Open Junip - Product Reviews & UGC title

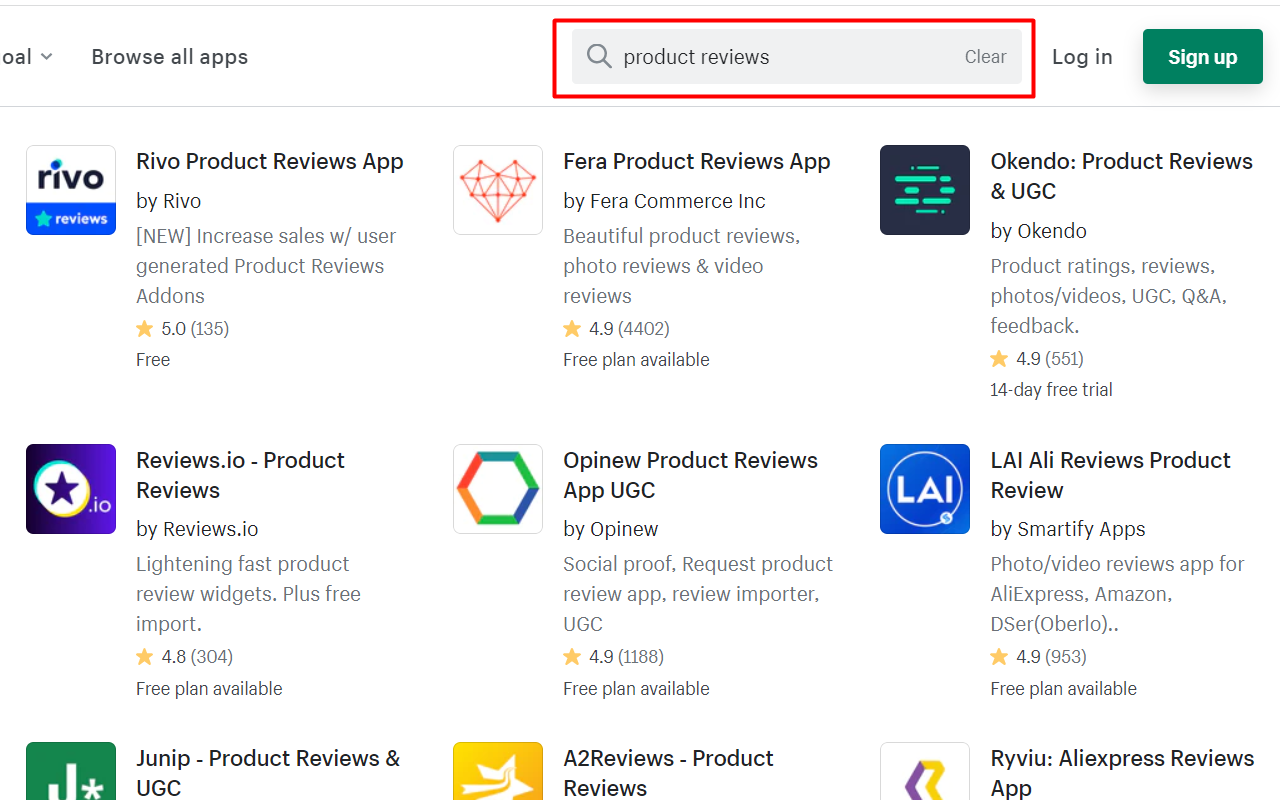click(268, 772)
